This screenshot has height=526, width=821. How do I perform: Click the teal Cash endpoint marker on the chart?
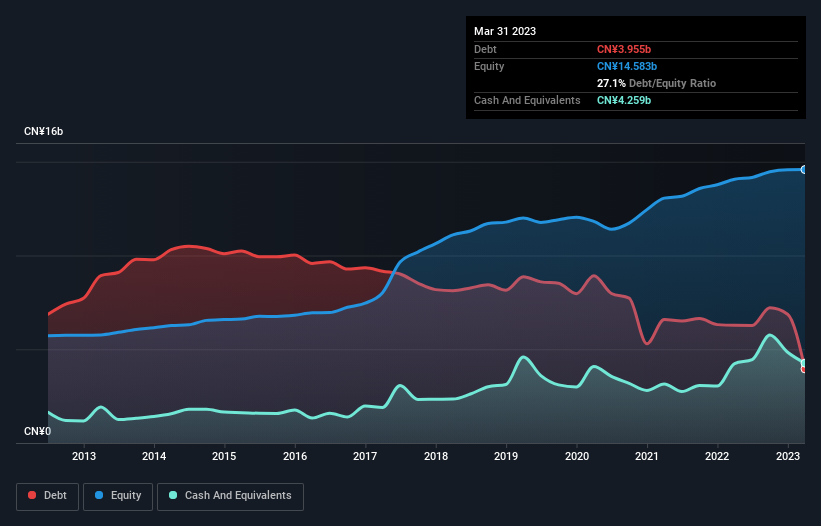click(x=803, y=362)
